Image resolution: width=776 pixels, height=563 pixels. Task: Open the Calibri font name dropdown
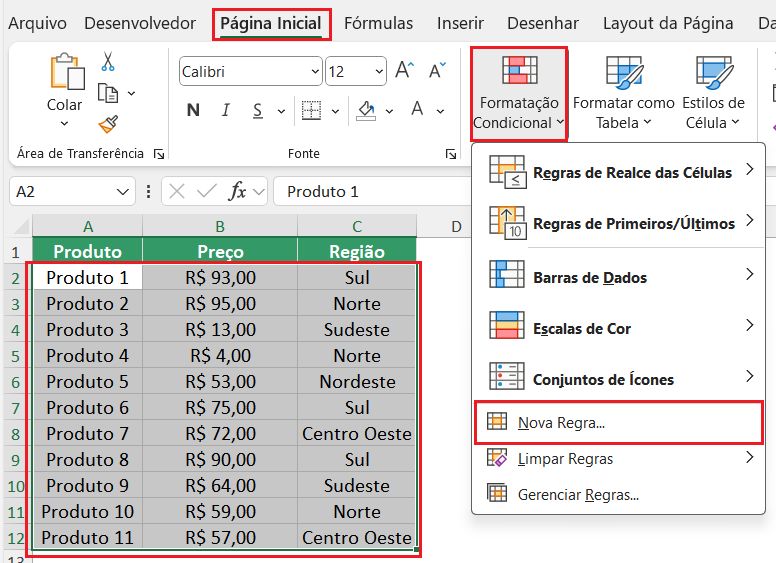coord(314,72)
